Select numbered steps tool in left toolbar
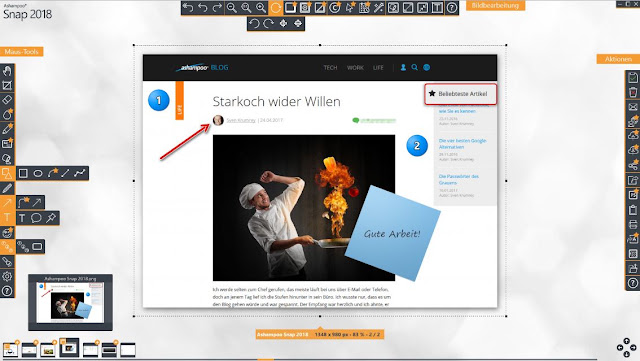The width and height of the screenshot is (640, 361). (x=7, y=247)
